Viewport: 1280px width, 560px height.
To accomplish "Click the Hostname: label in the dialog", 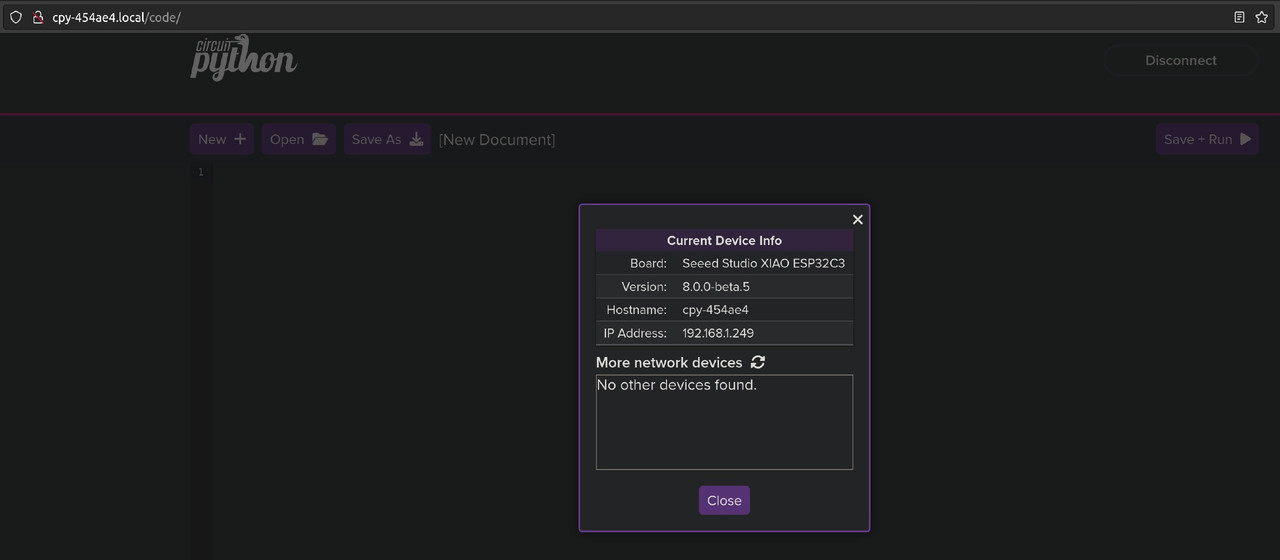I will [x=636, y=310].
